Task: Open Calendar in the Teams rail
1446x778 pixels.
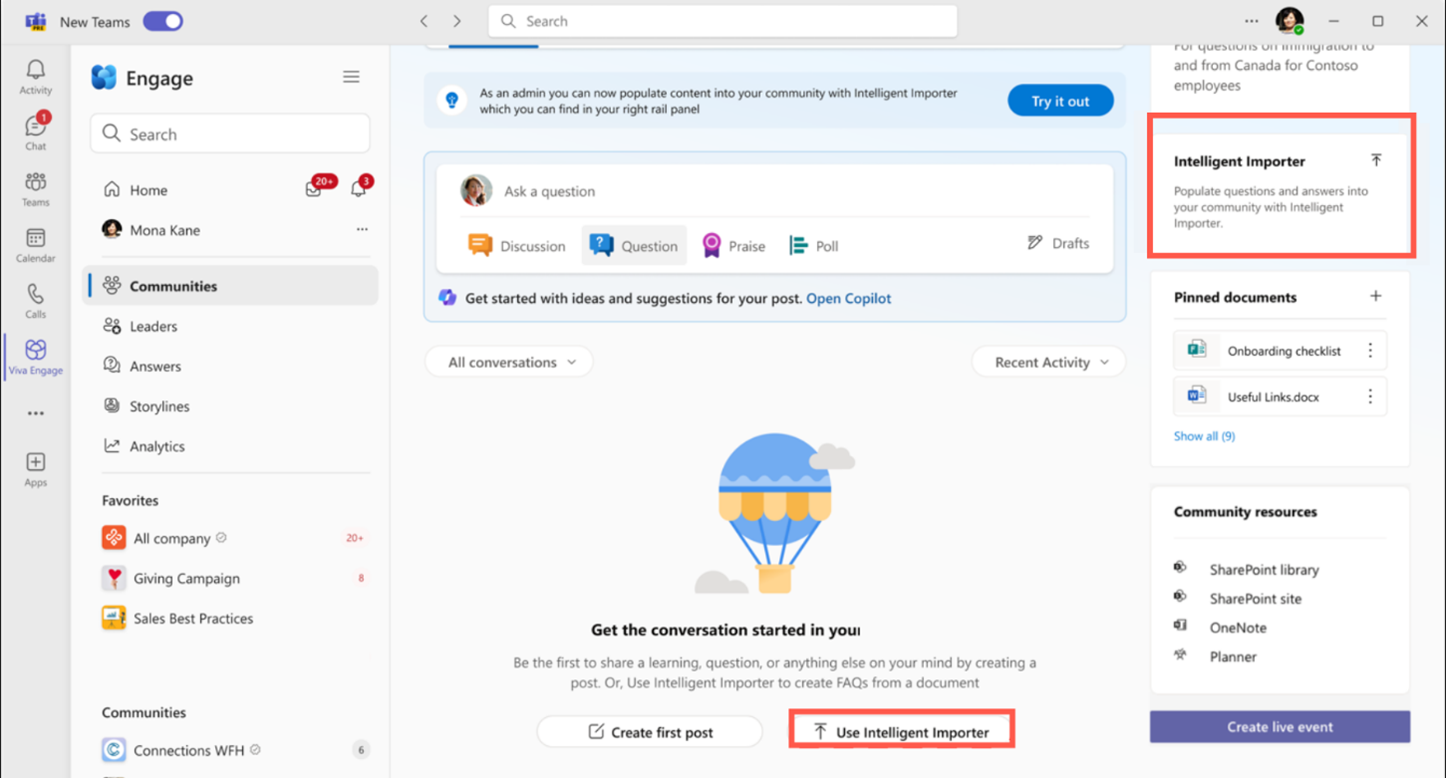Action: (35, 244)
